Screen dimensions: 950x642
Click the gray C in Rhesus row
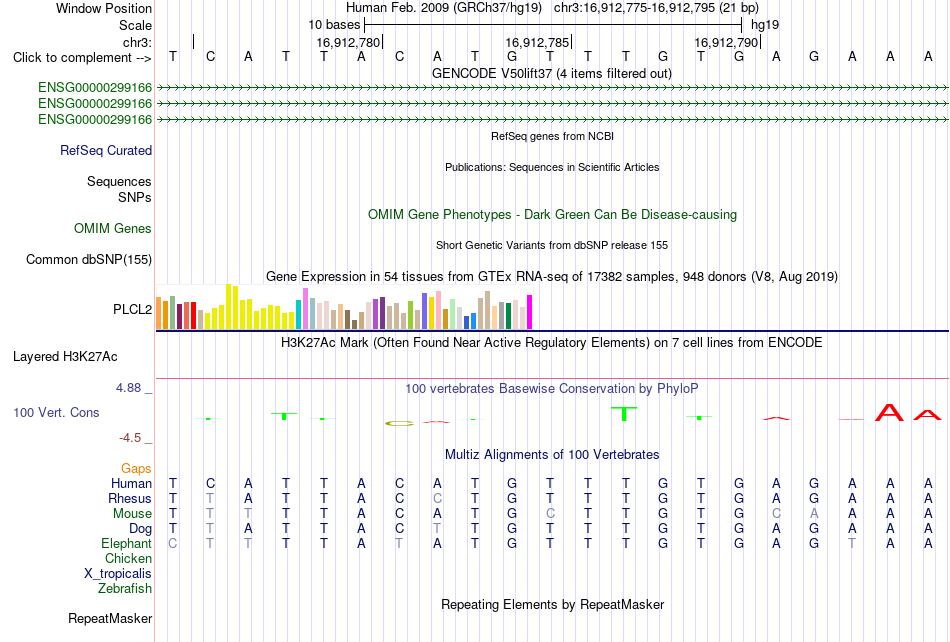437,498
